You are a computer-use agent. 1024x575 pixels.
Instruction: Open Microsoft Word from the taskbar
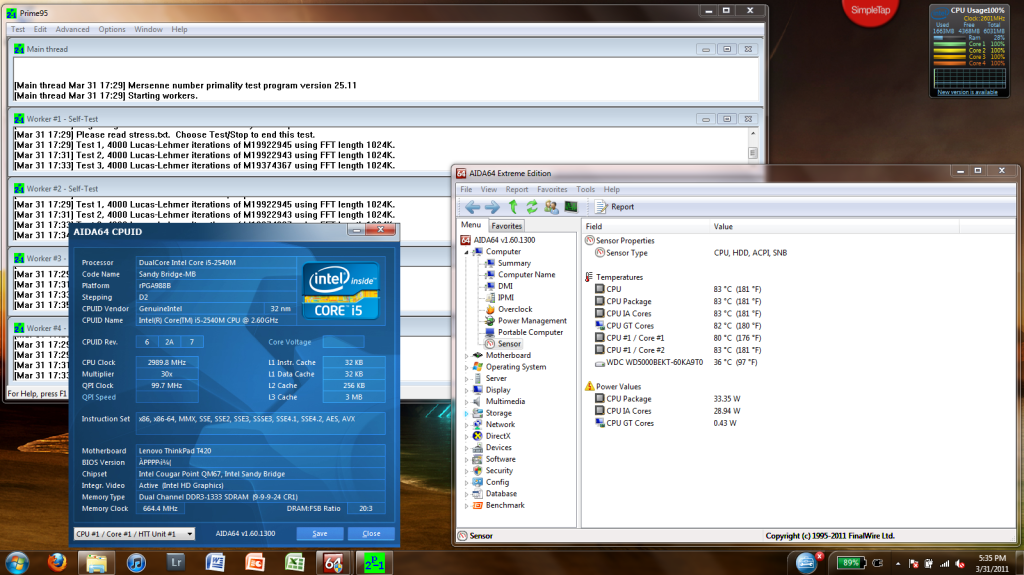coord(216,563)
